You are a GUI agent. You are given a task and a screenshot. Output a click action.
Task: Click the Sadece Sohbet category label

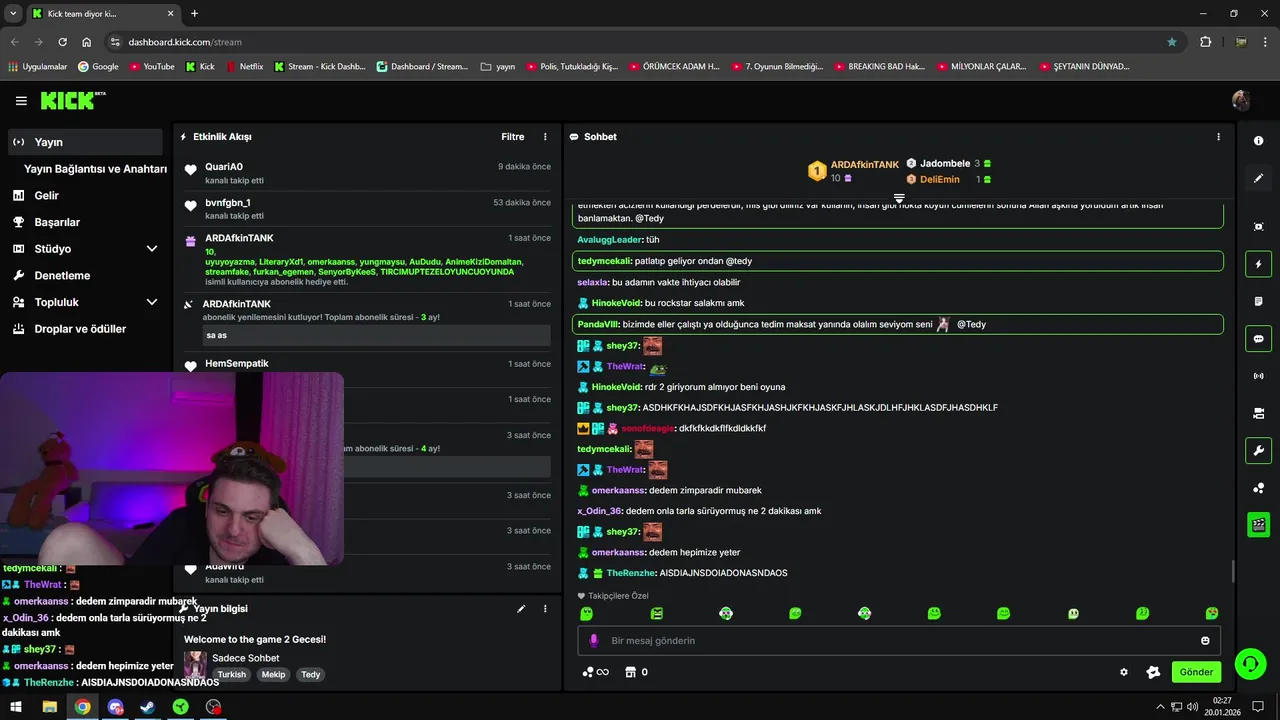click(245, 658)
